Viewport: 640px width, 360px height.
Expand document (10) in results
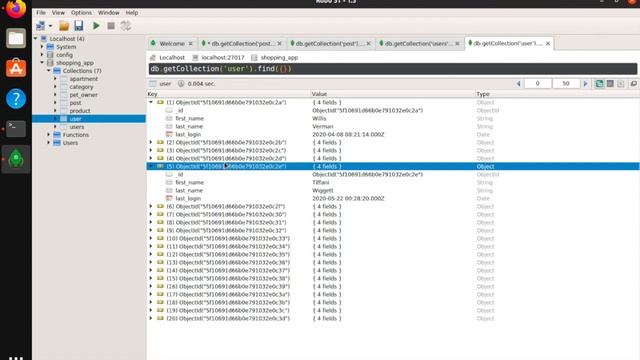(151, 238)
